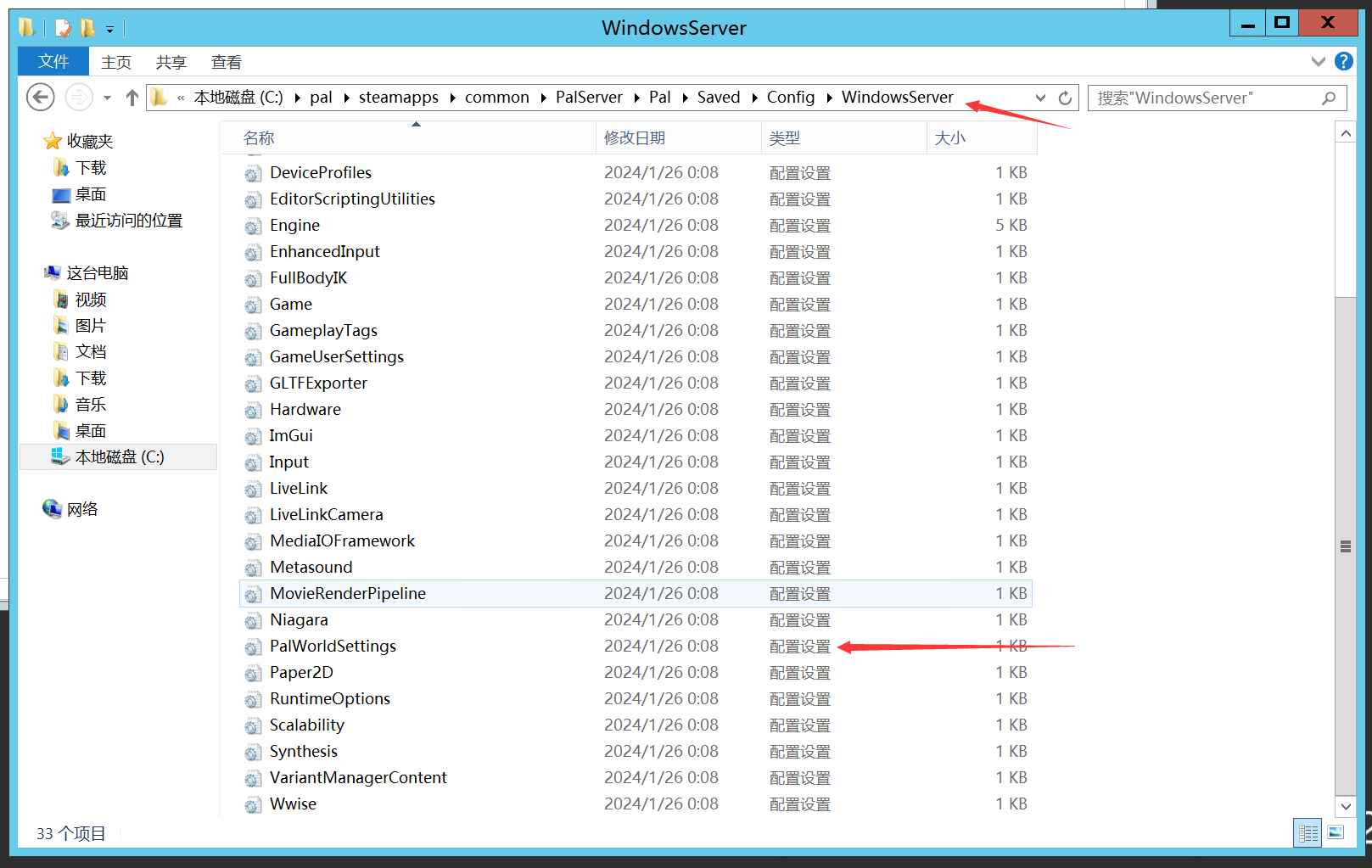Sort files by the 修改日期 column header

pos(633,137)
